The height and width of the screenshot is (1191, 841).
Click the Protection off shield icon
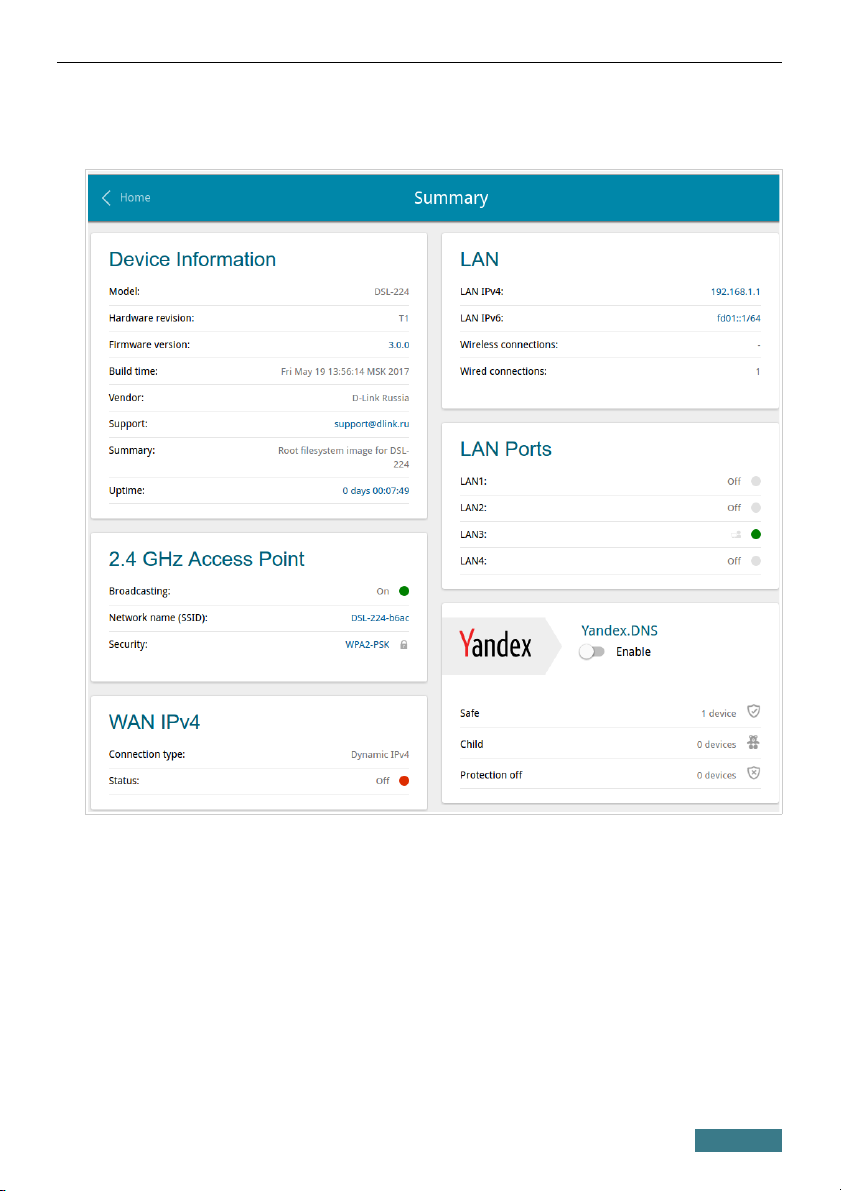[754, 773]
